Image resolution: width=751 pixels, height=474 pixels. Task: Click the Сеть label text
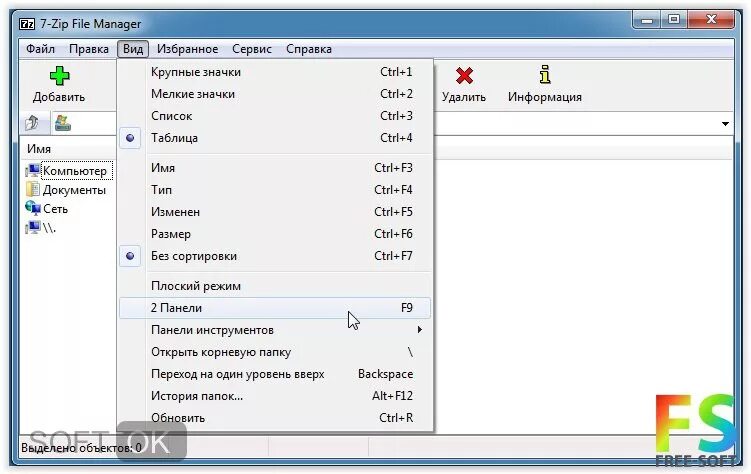pos(56,209)
